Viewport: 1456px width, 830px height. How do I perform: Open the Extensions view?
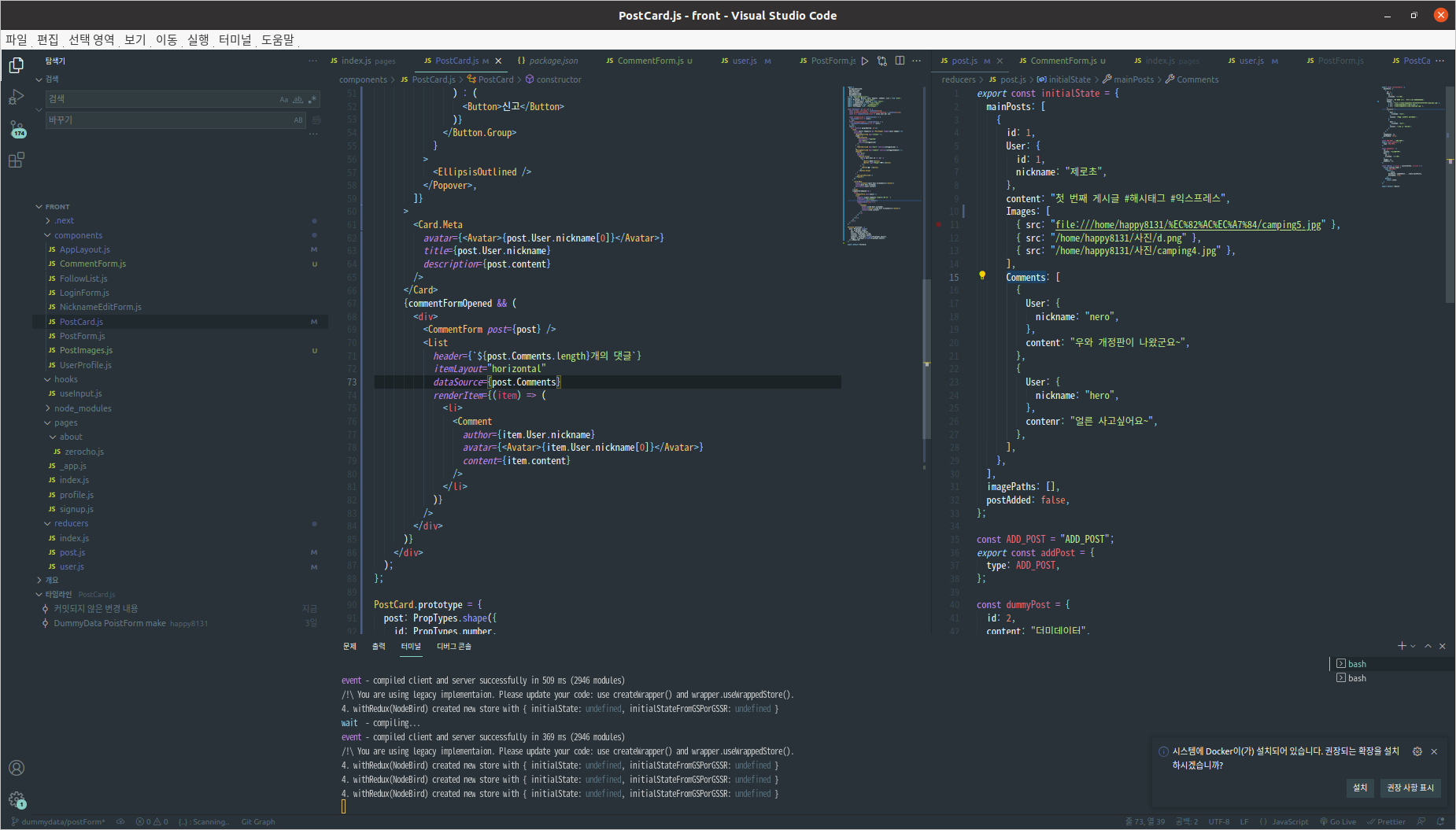[x=16, y=160]
